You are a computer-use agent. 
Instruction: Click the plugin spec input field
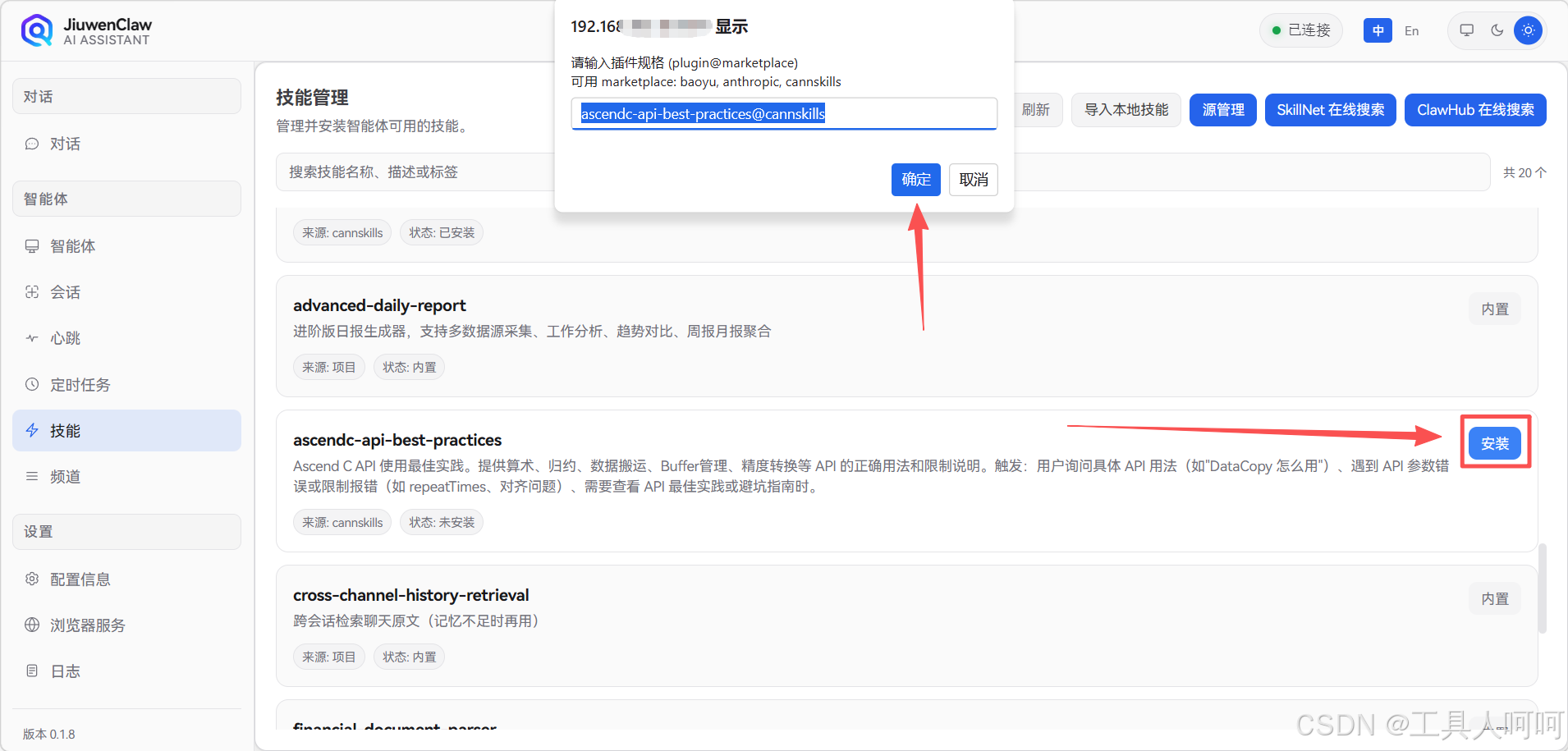pos(784,113)
